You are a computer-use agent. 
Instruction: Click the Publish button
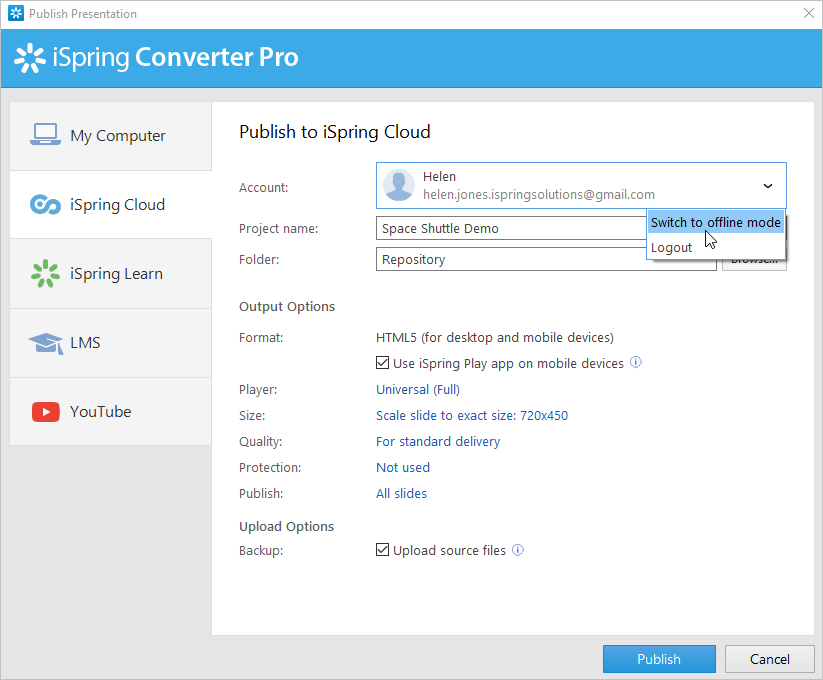(659, 659)
